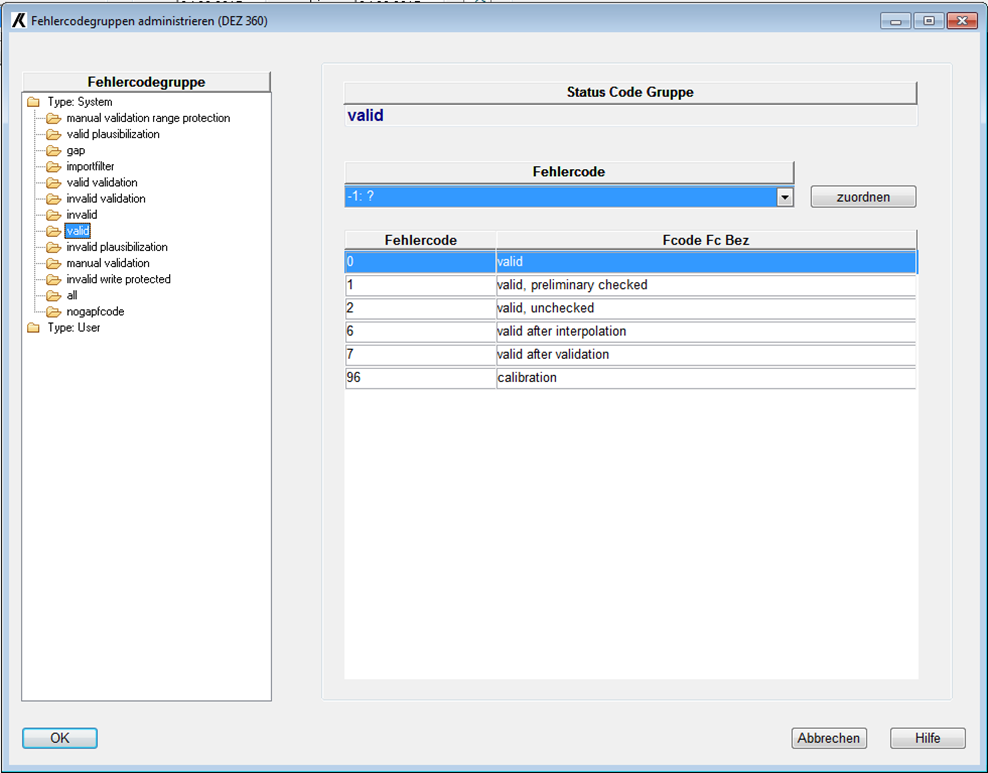Click the 'importfilter' folder icon
988x773 pixels.
tap(53, 166)
